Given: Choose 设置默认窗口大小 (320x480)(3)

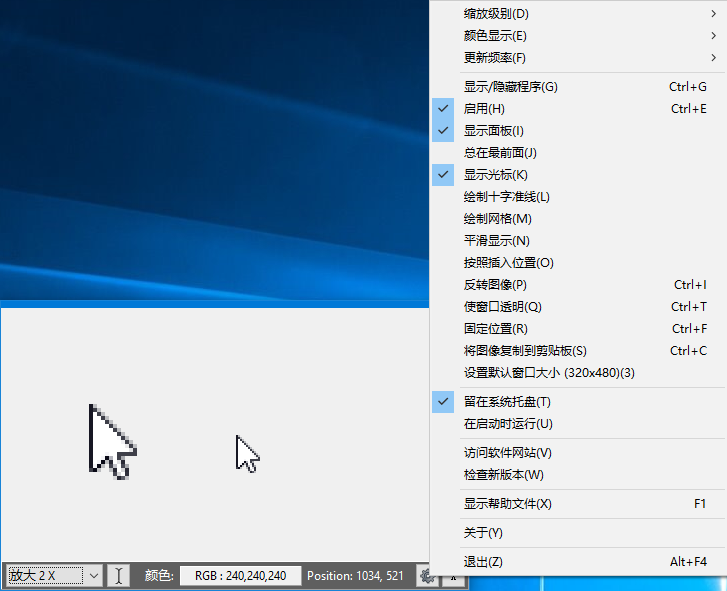Looking at the screenshot, I should (x=578, y=373).
